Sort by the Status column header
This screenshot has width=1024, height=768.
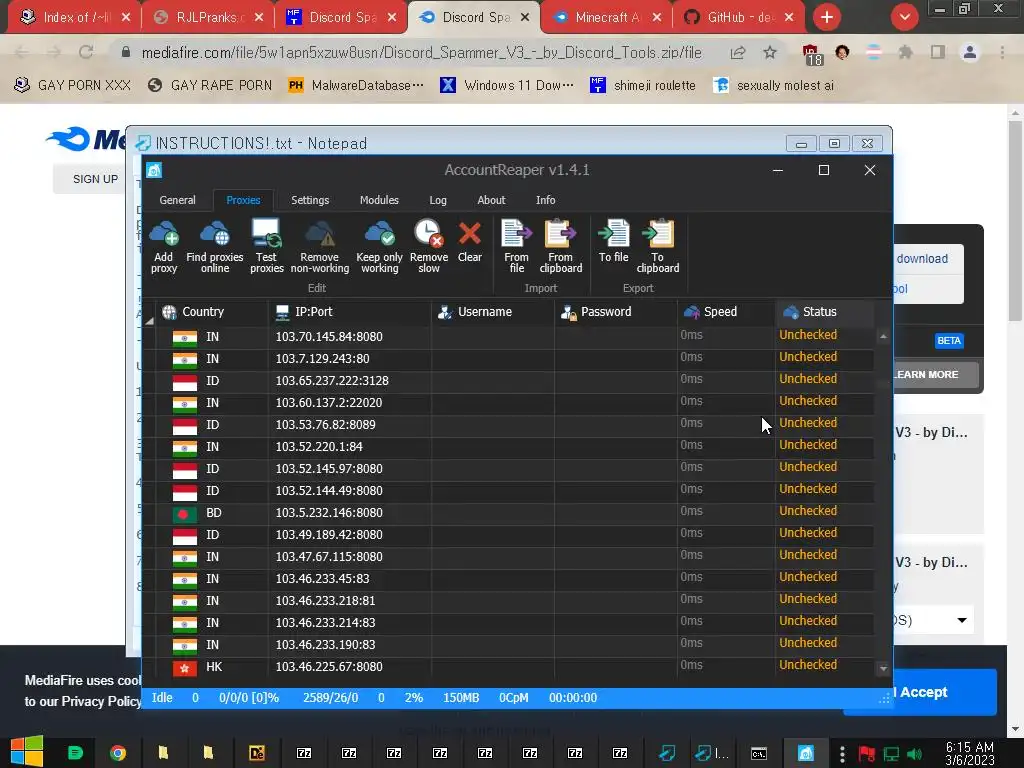pyautogui.click(x=824, y=312)
